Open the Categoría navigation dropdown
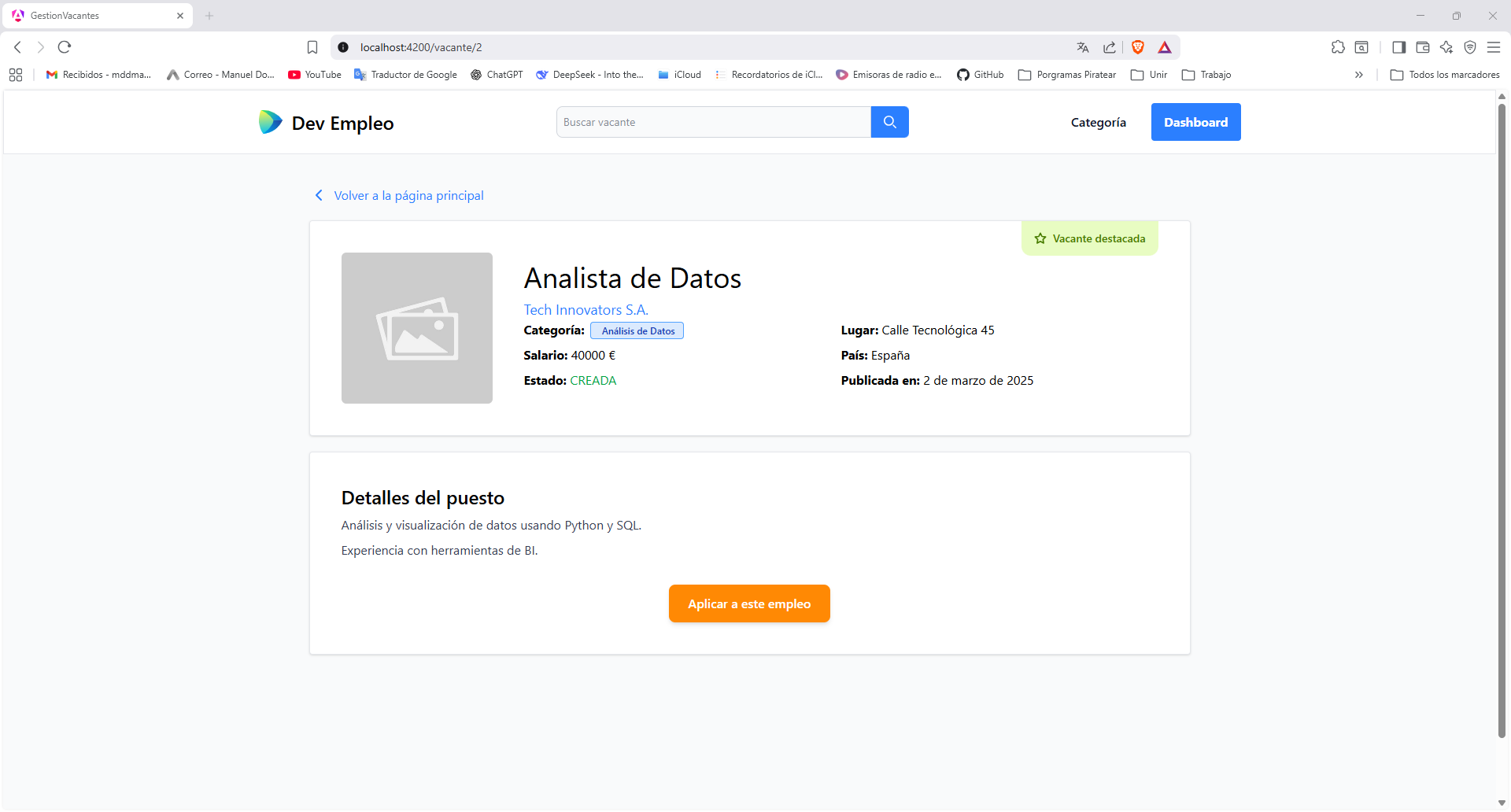The image size is (1511, 812). (1099, 122)
